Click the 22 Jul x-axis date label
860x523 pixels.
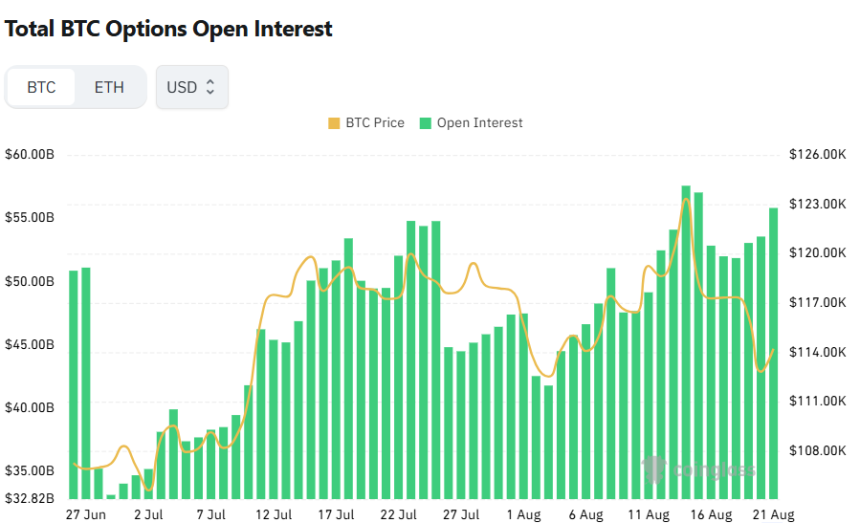pyautogui.click(x=399, y=515)
